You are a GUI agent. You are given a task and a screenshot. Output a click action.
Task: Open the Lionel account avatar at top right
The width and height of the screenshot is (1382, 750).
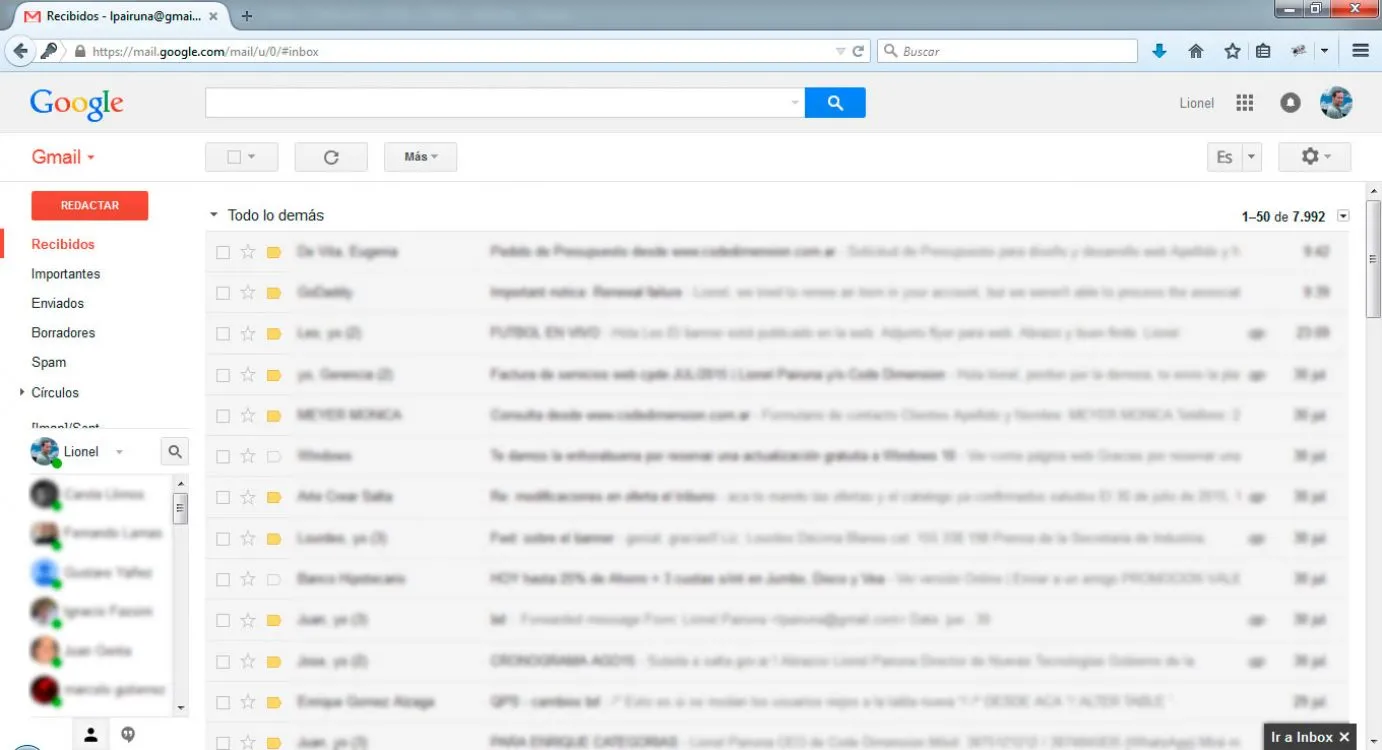click(1336, 102)
